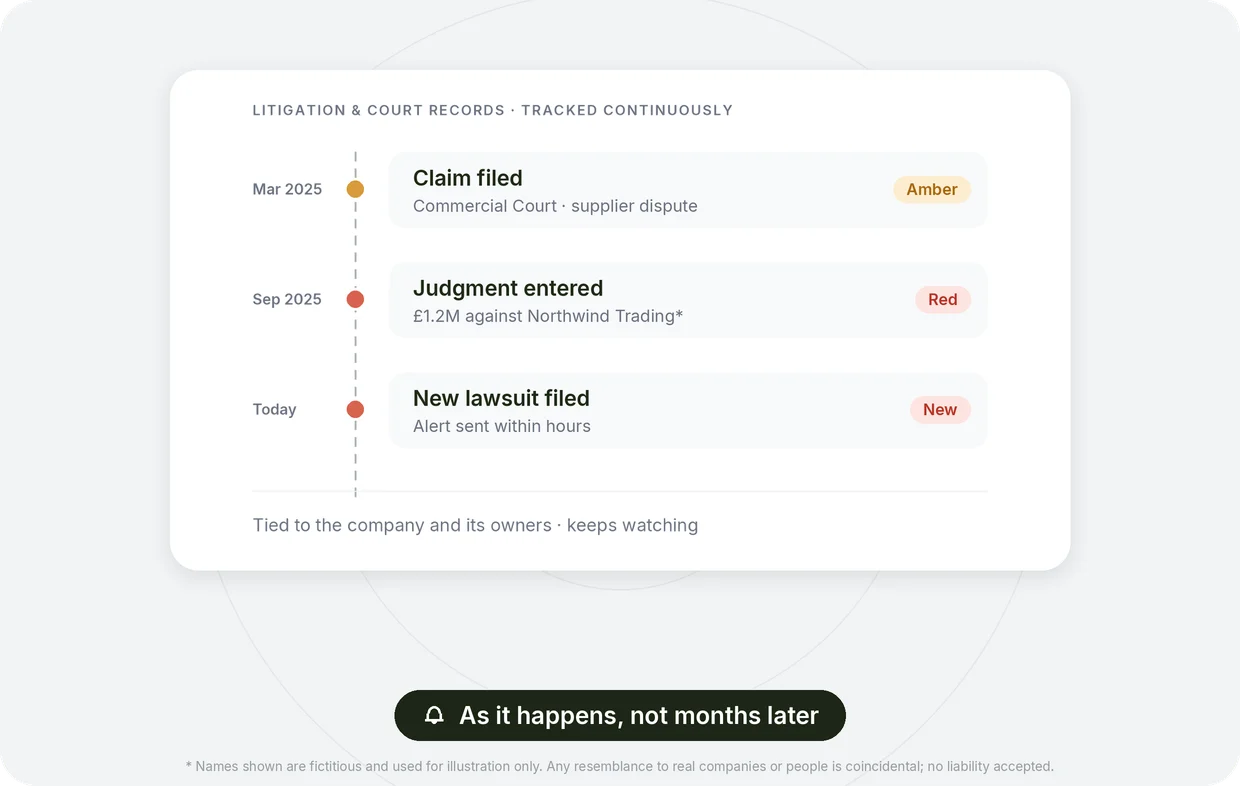Click the New status badge

pyautogui.click(x=940, y=409)
